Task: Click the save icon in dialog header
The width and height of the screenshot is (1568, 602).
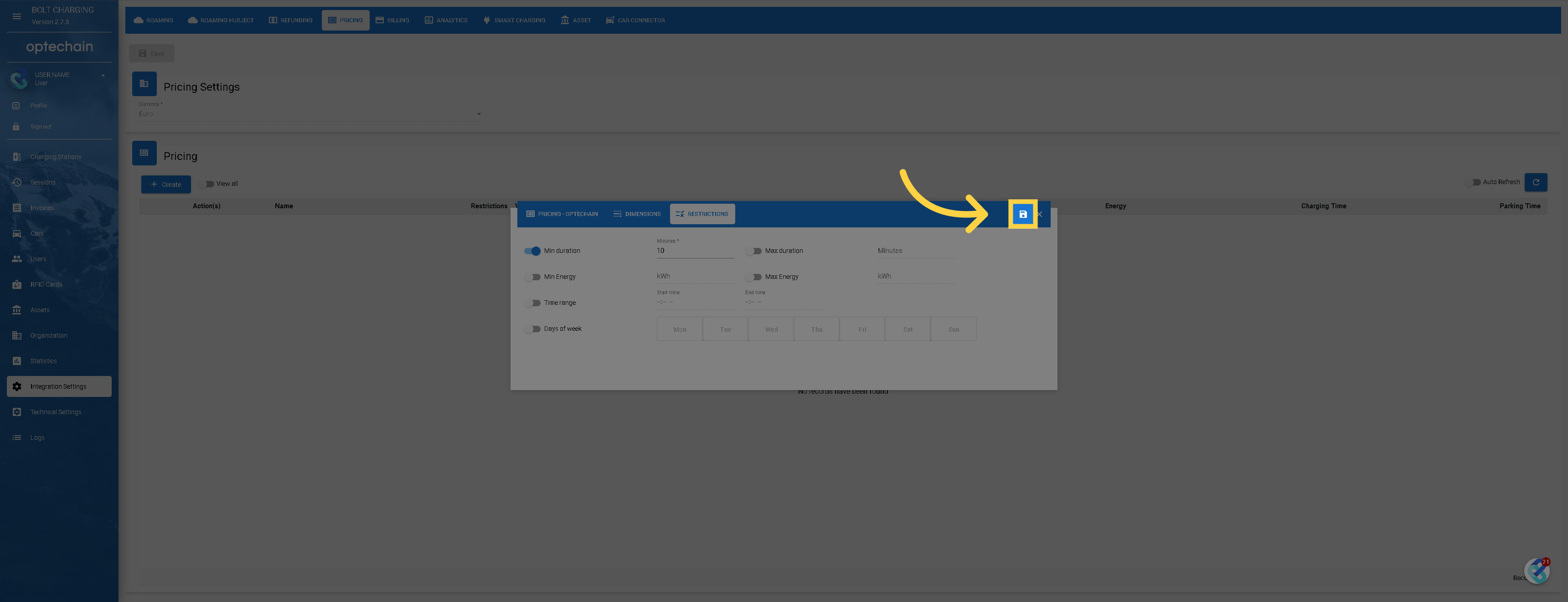Action: coord(1022,214)
